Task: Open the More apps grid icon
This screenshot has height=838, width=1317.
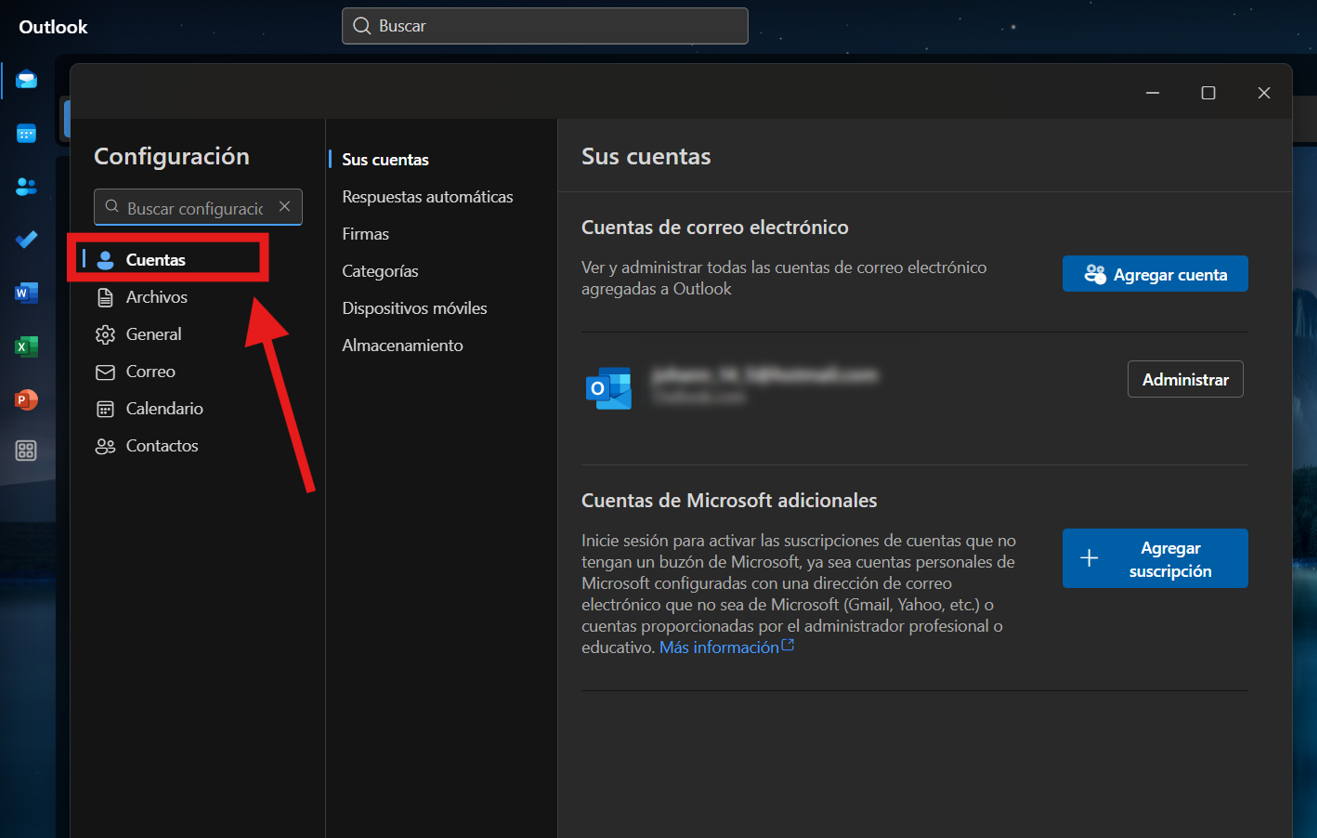Action: (26, 451)
